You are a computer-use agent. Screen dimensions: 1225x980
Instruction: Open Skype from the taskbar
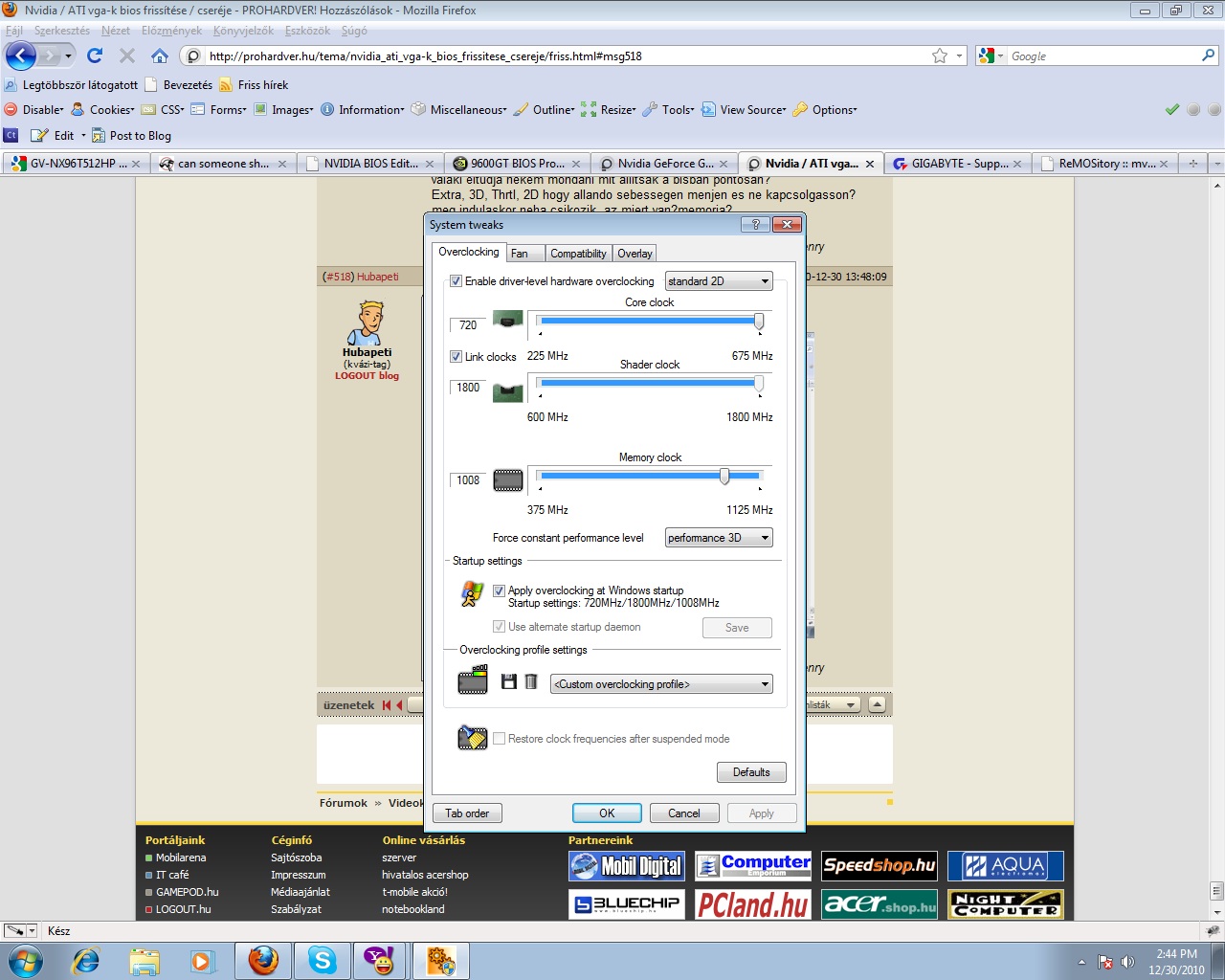pyautogui.click(x=323, y=960)
